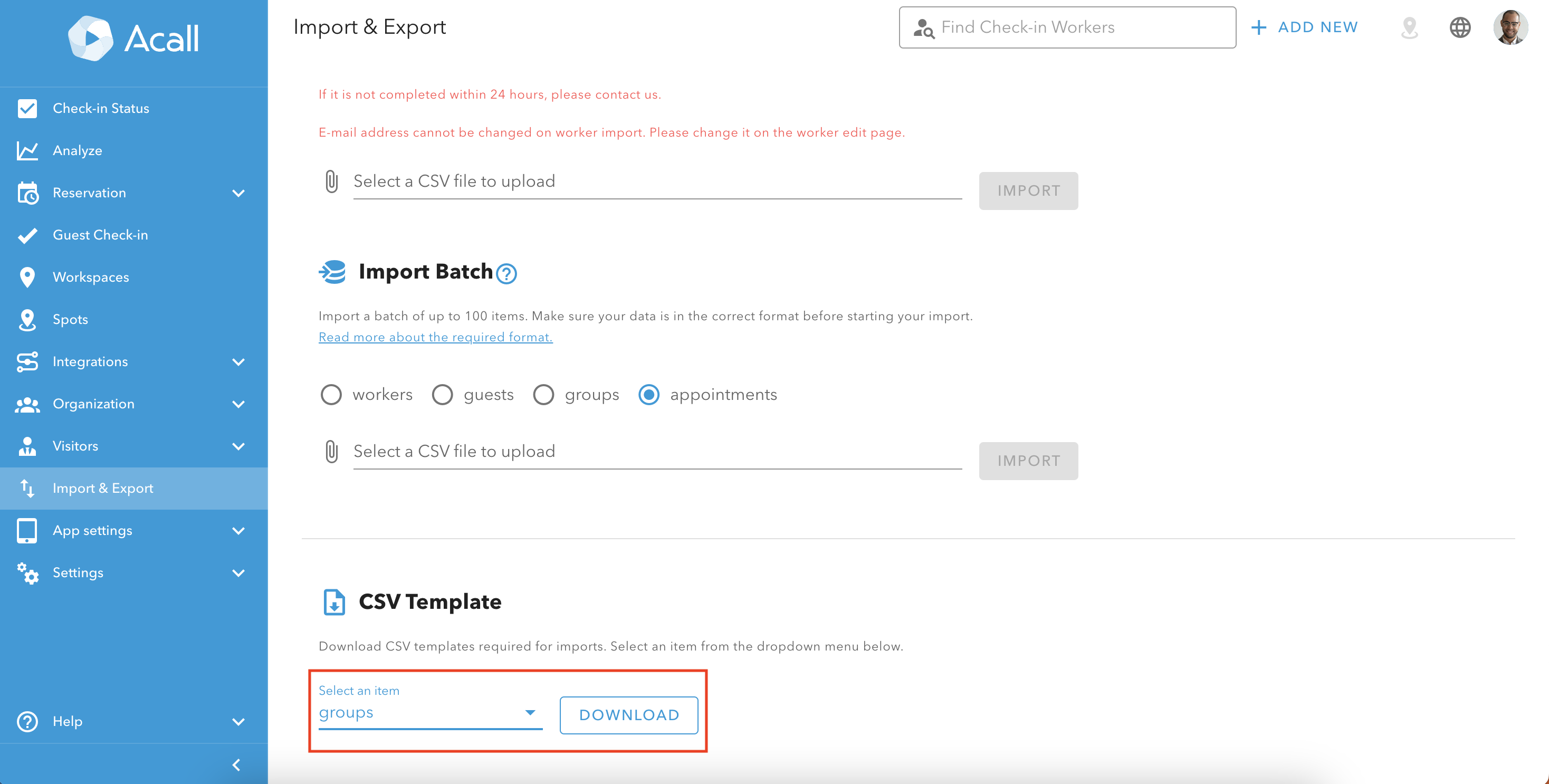Select the workers radio button

pos(331,395)
